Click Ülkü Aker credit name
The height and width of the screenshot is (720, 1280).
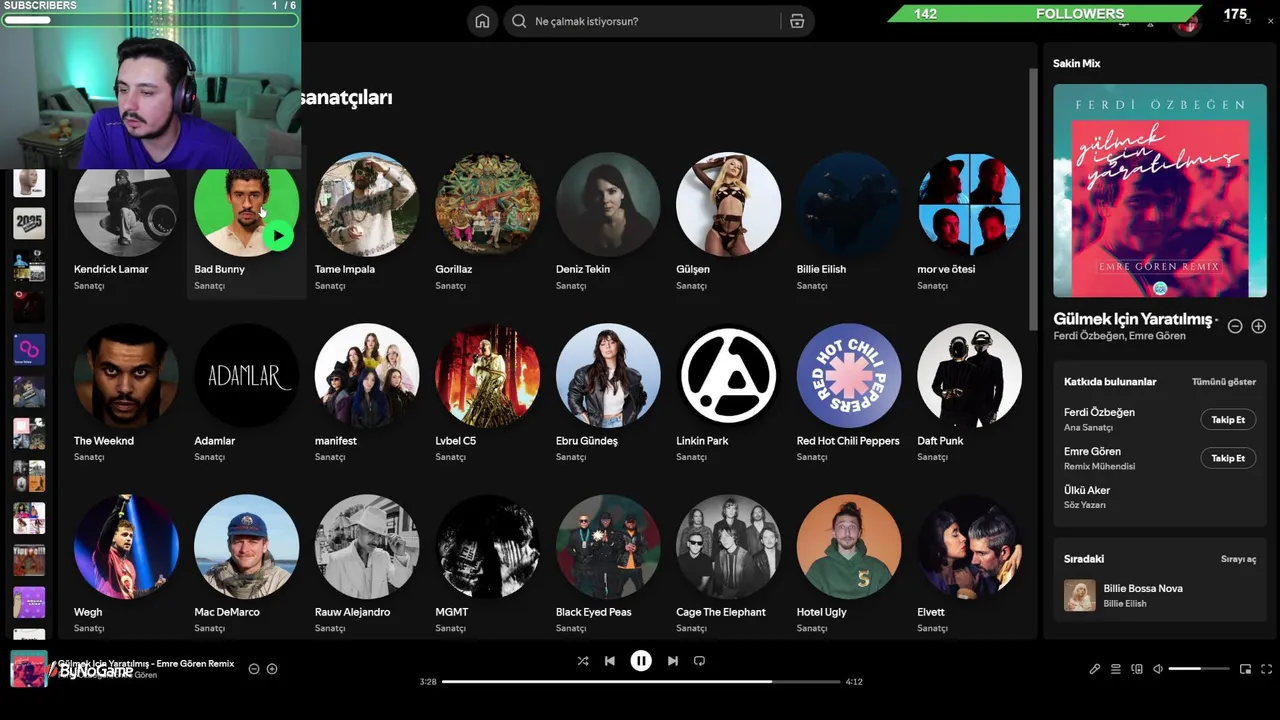pyautogui.click(x=1087, y=490)
